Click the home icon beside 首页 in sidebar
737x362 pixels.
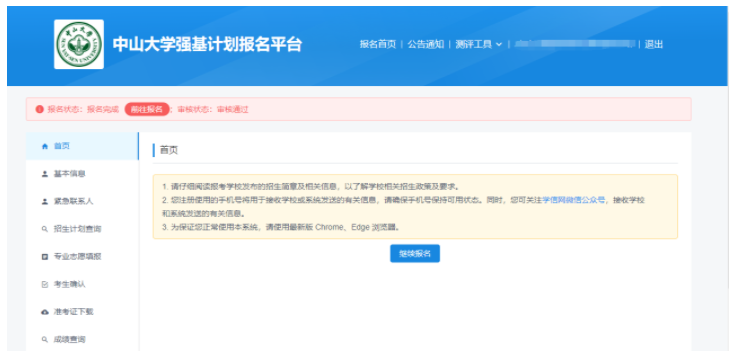click(45, 146)
